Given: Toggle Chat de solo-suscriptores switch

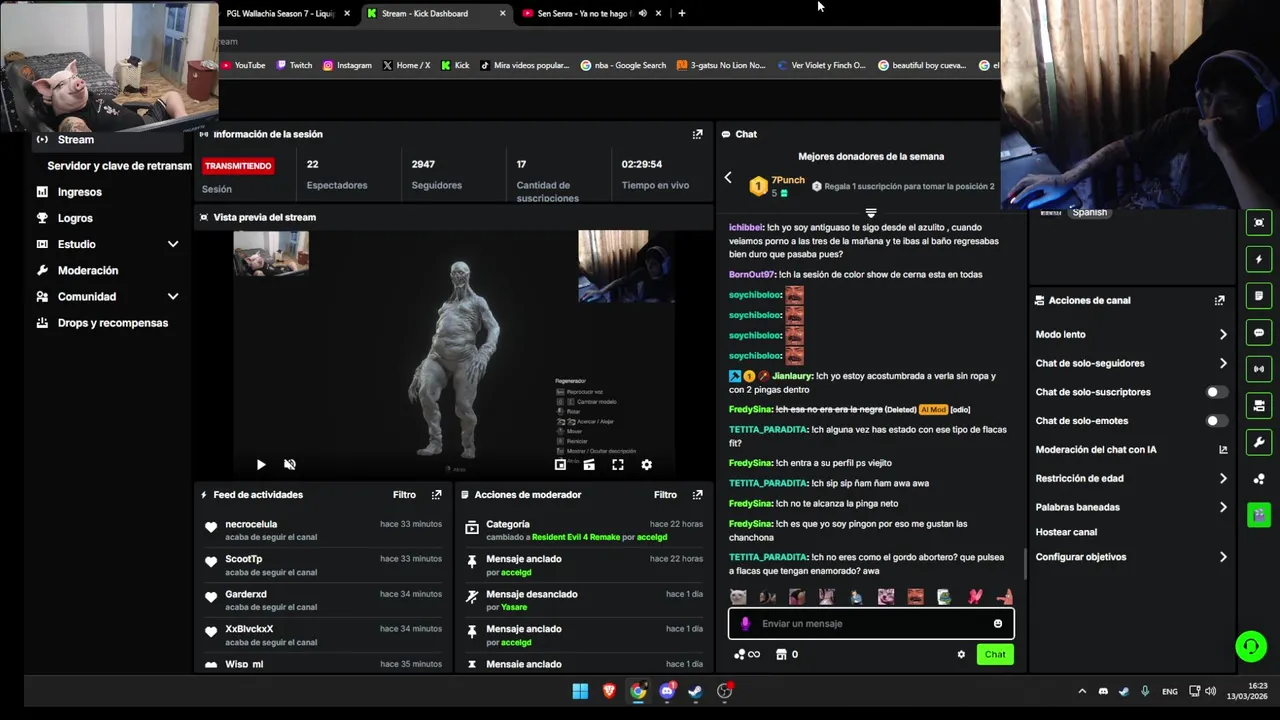Looking at the screenshot, I should click(x=1216, y=392).
